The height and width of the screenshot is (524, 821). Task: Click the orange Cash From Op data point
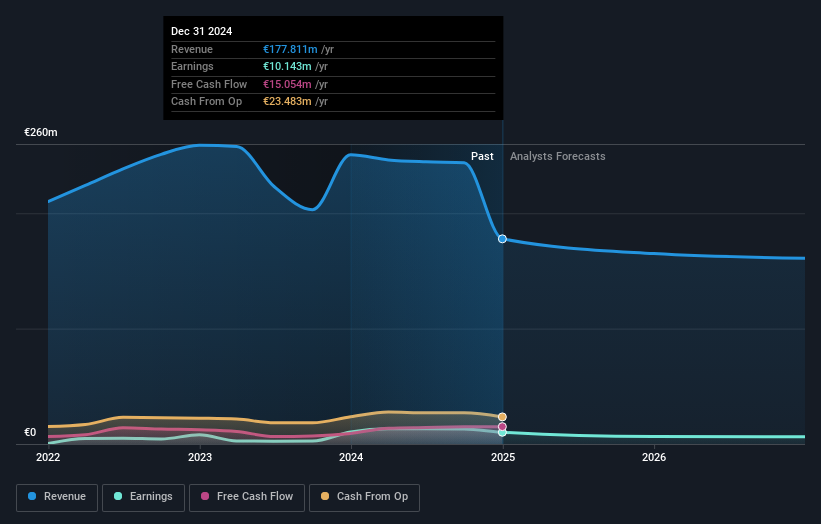502,417
